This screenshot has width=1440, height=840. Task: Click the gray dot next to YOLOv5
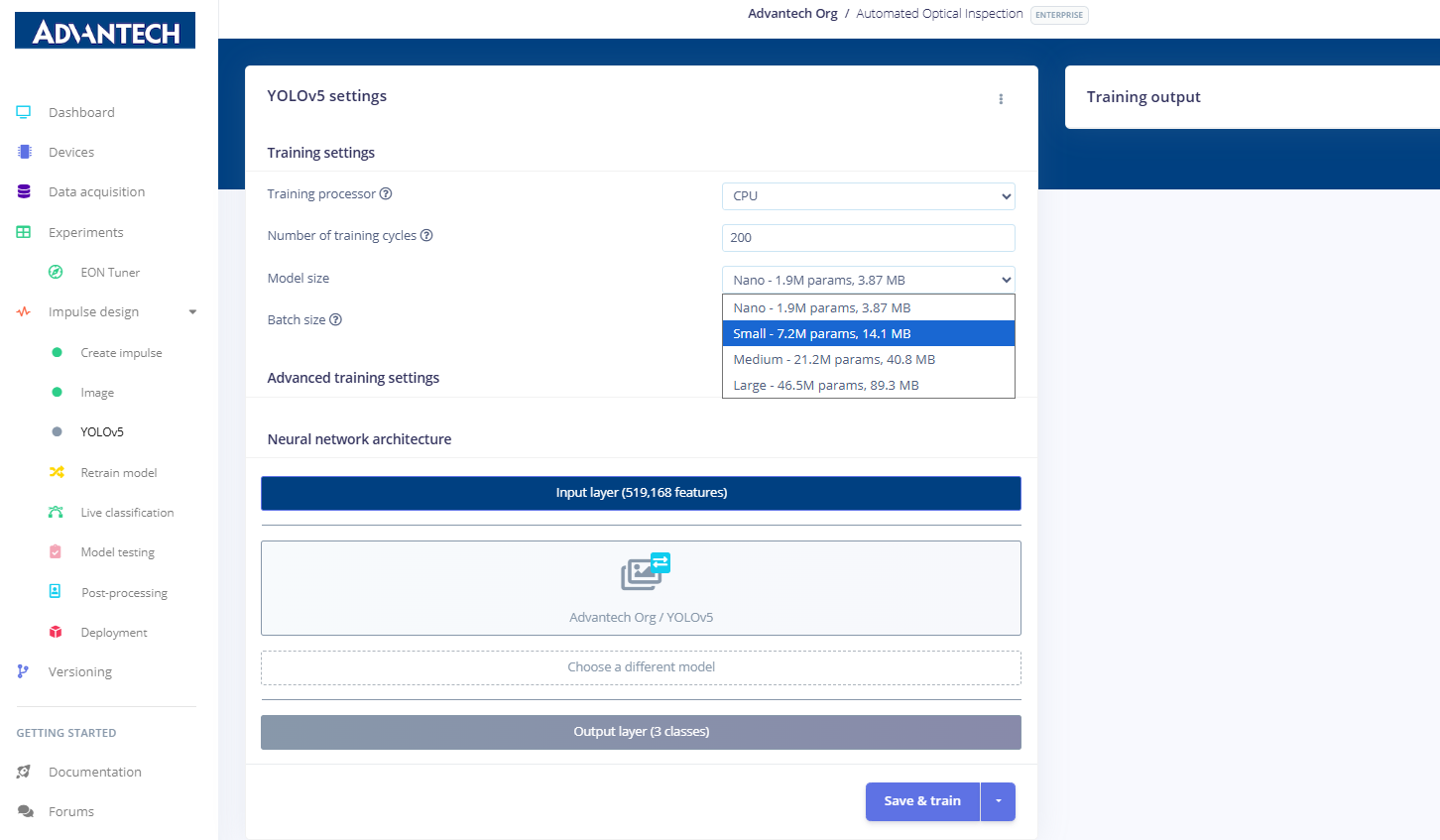(57, 431)
